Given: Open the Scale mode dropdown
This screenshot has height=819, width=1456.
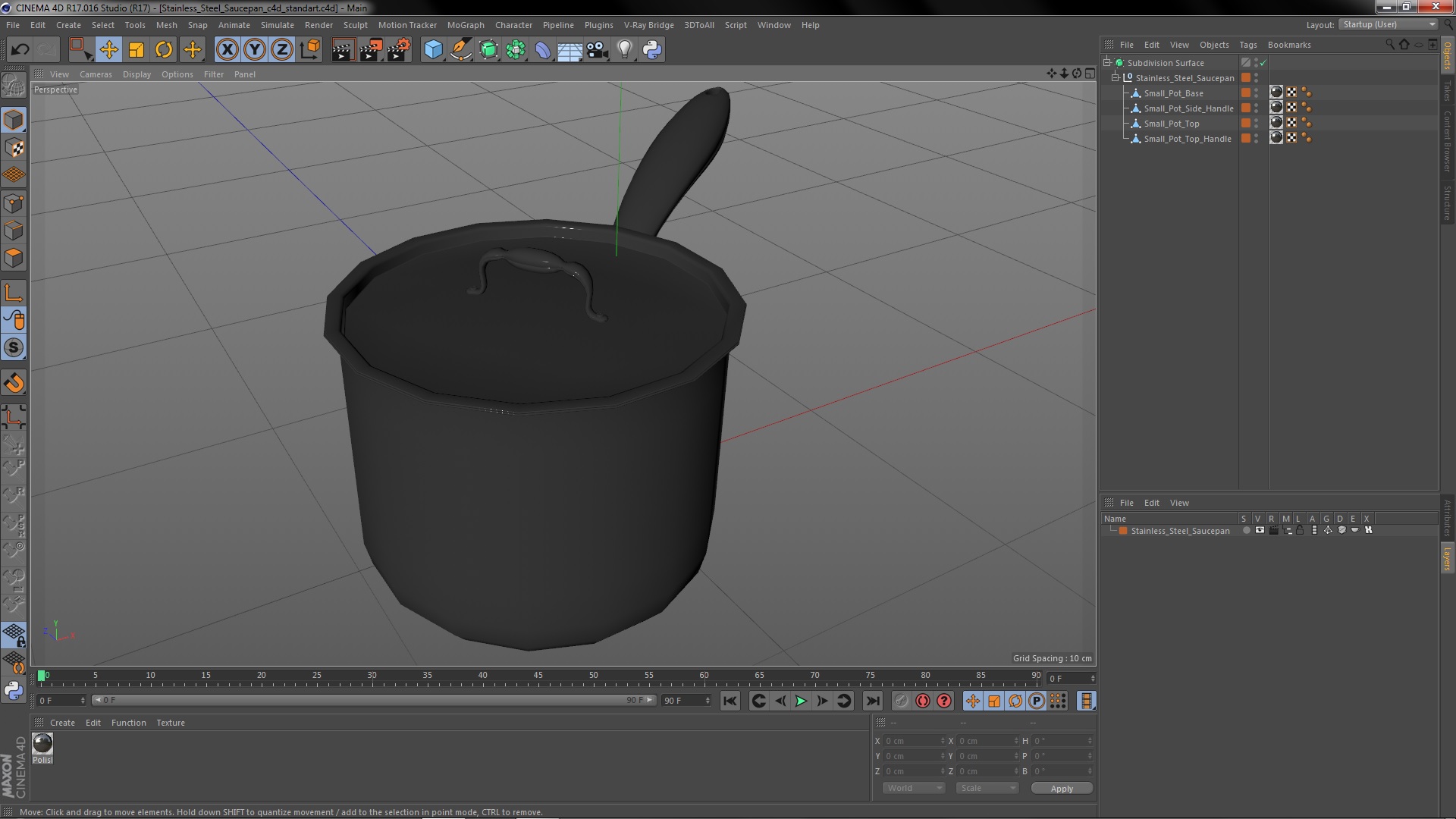Looking at the screenshot, I should tap(987, 788).
